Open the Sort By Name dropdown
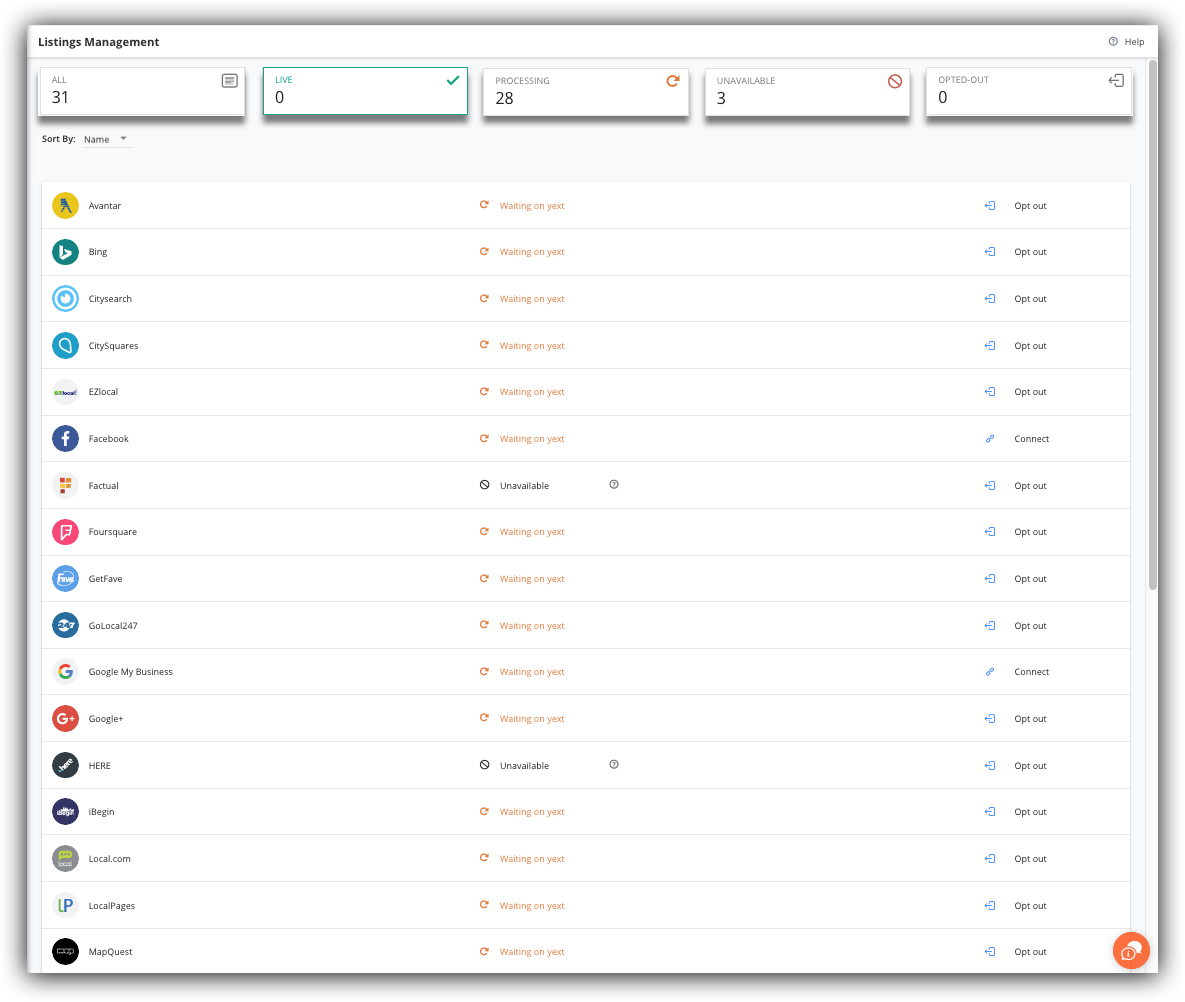This screenshot has width=1185, height=1002. 106,139
